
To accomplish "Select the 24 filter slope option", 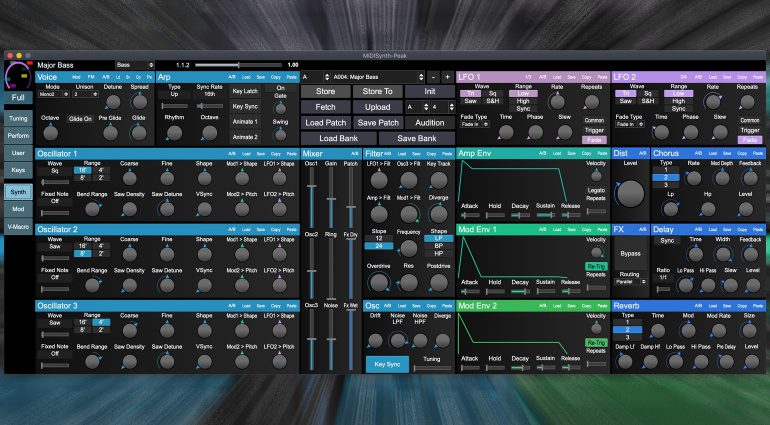I will click(379, 245).
